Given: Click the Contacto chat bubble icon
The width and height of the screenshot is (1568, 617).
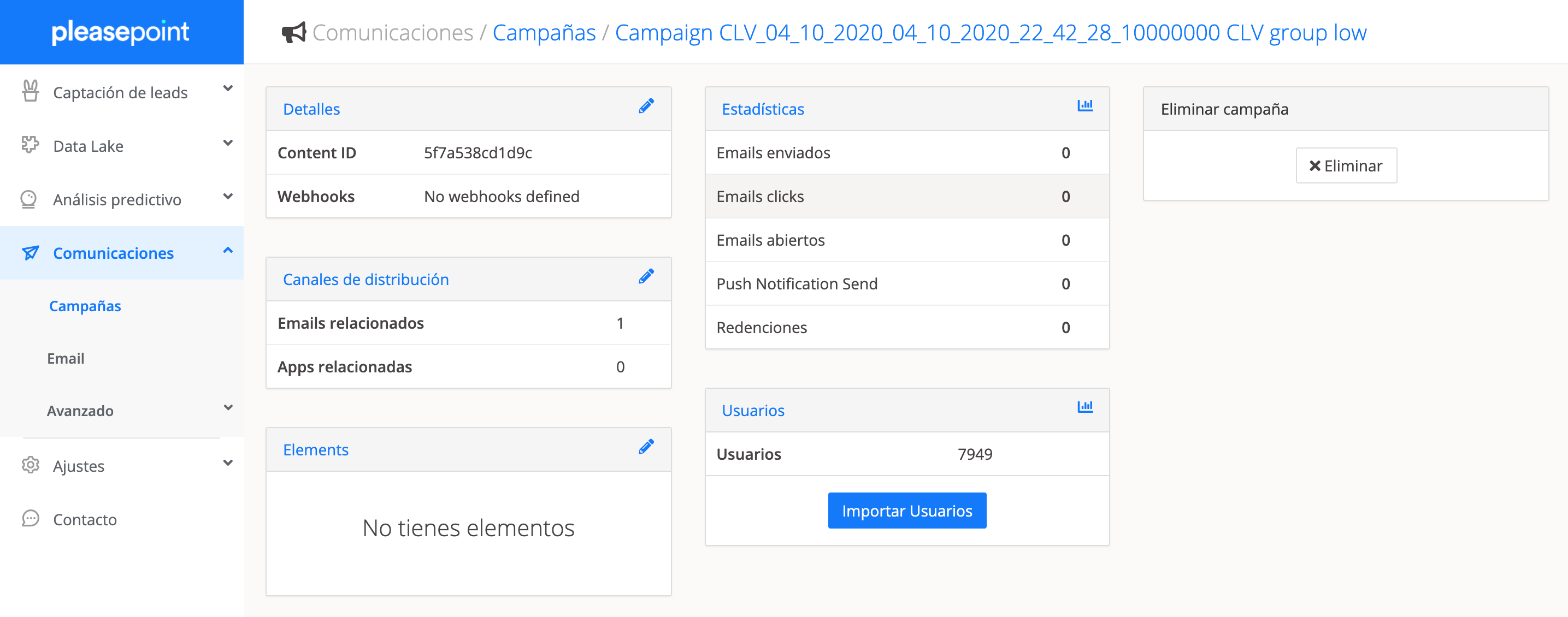Looking at the screenshot, I should click(30, 518).
